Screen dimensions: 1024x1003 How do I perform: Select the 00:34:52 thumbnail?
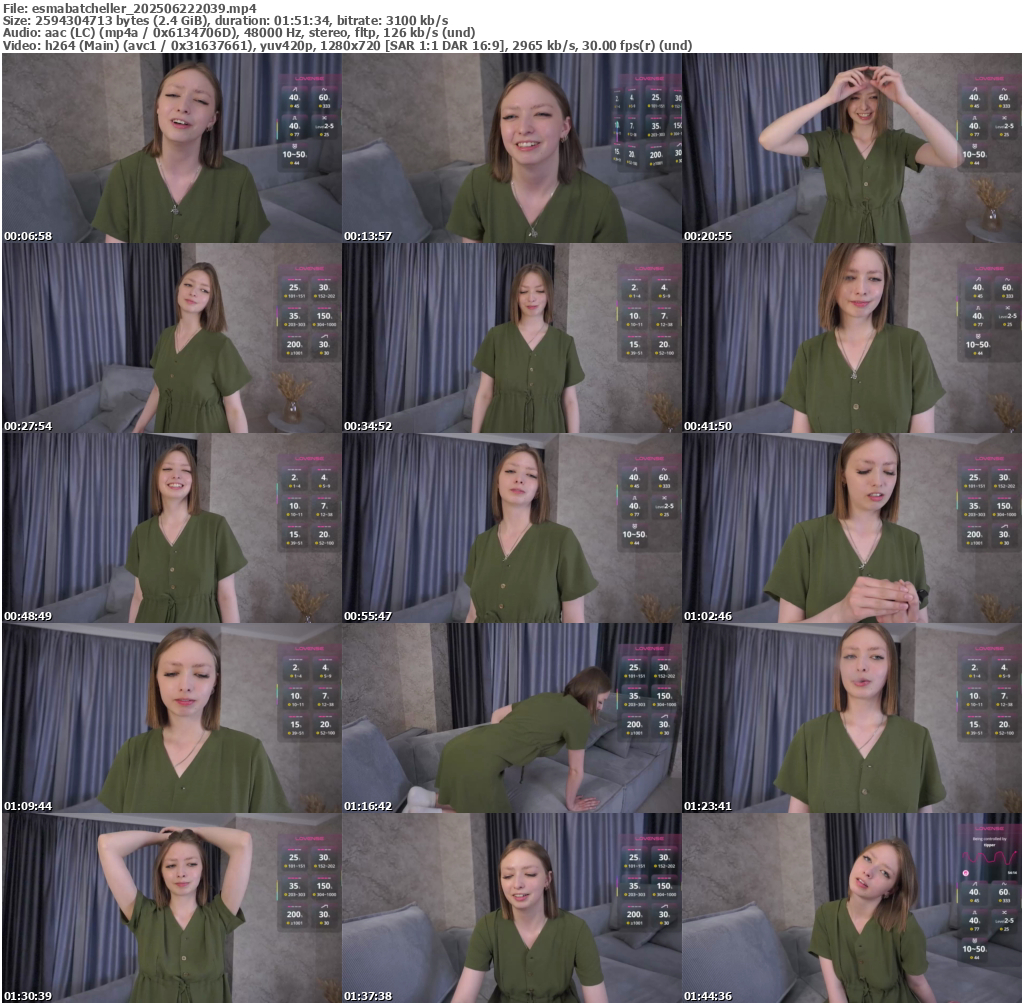pos(511,338)
